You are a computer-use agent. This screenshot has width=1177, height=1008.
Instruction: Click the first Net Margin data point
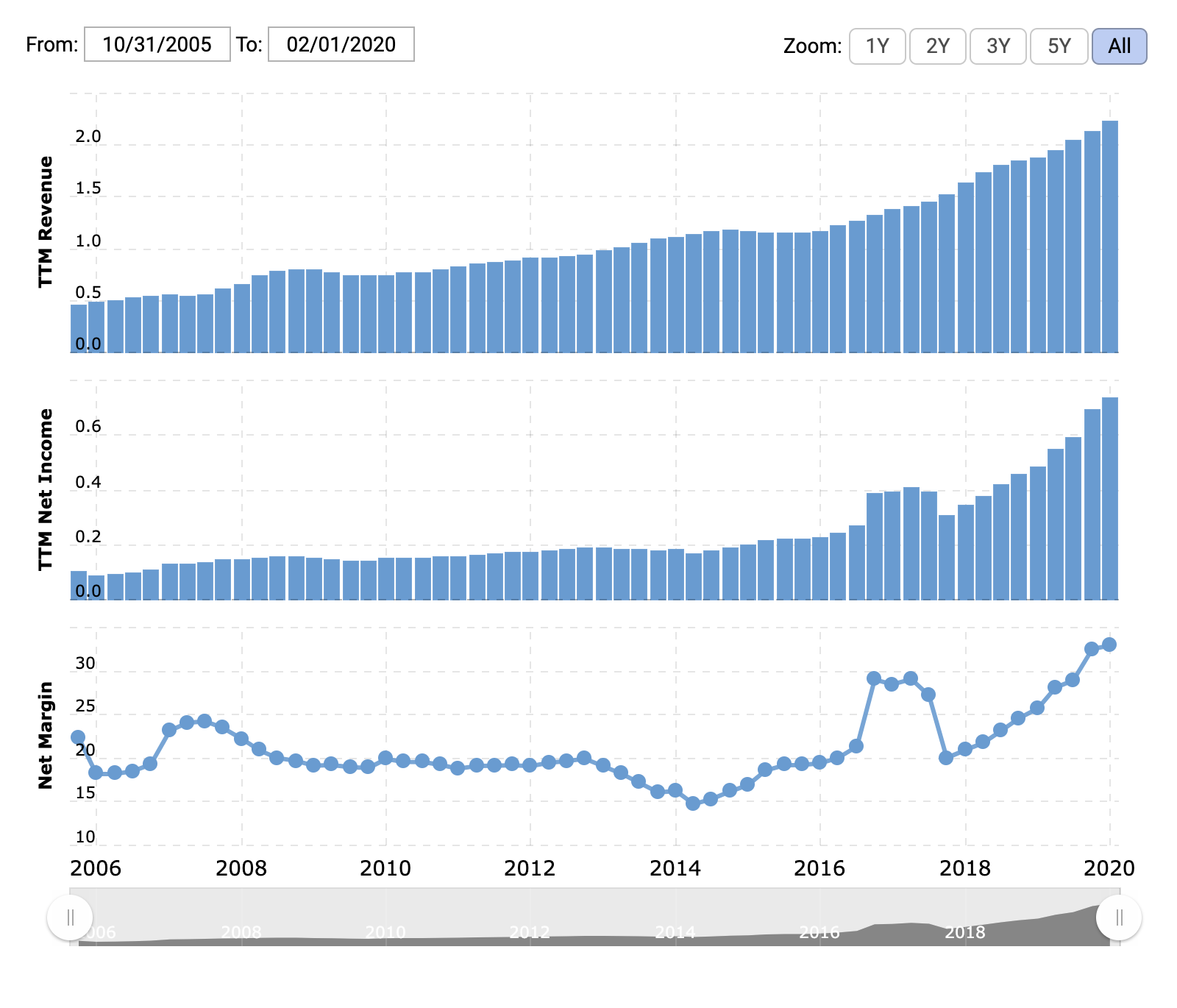point(78,737)
